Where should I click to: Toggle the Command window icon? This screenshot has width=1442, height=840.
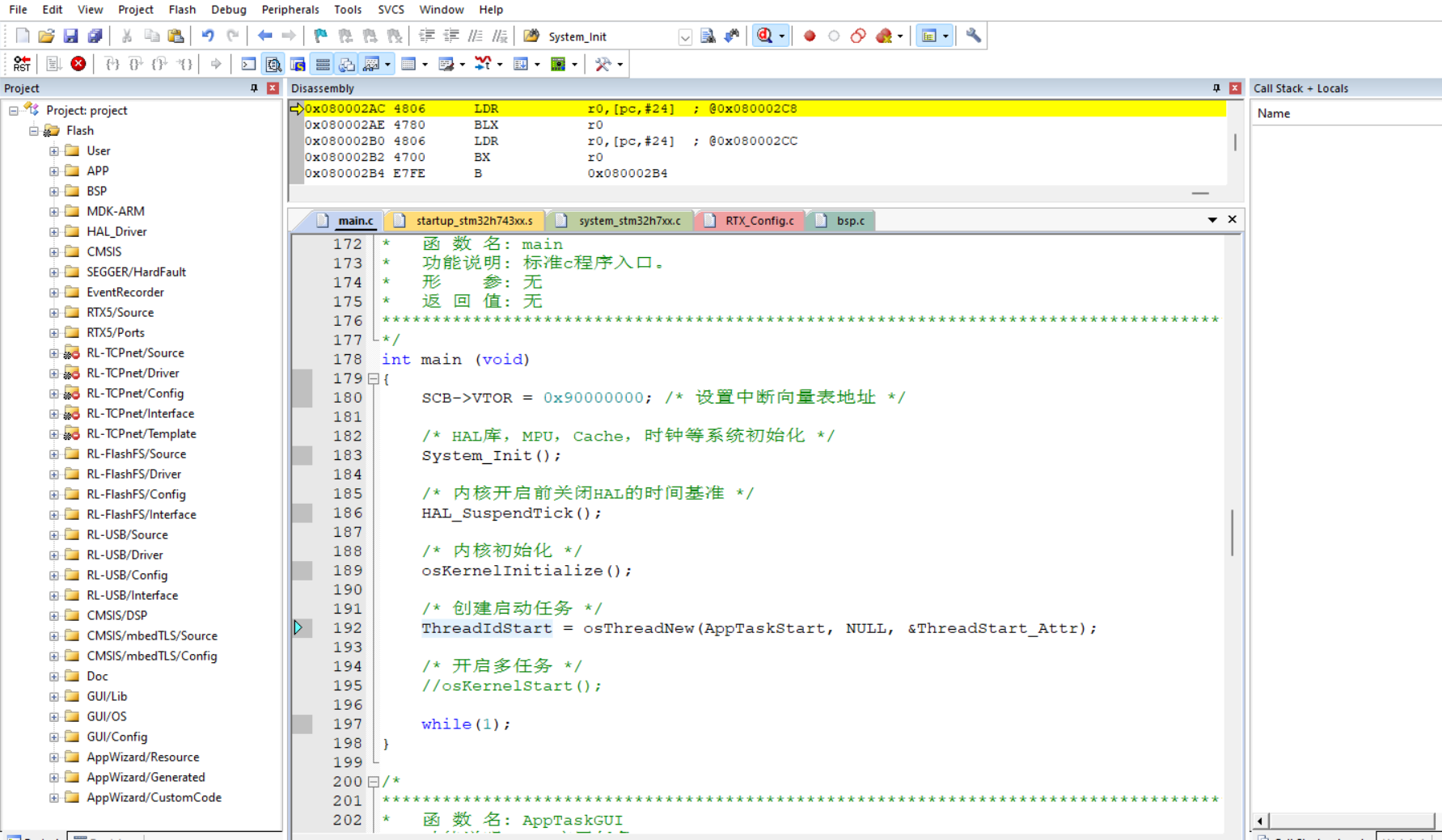coord(248,64)
